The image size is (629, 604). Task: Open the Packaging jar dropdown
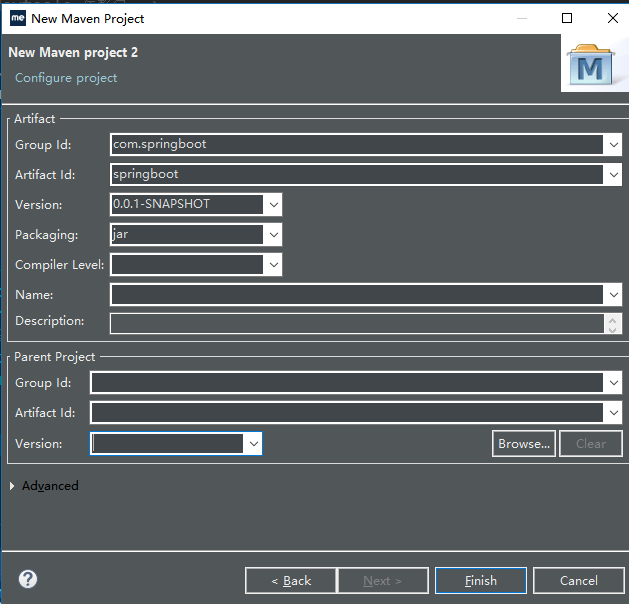[273, 235]
